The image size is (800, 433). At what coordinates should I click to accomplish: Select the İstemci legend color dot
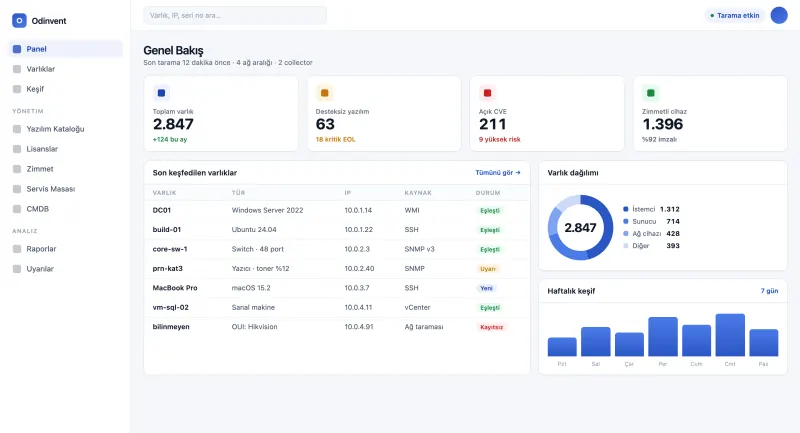(626, 209)
